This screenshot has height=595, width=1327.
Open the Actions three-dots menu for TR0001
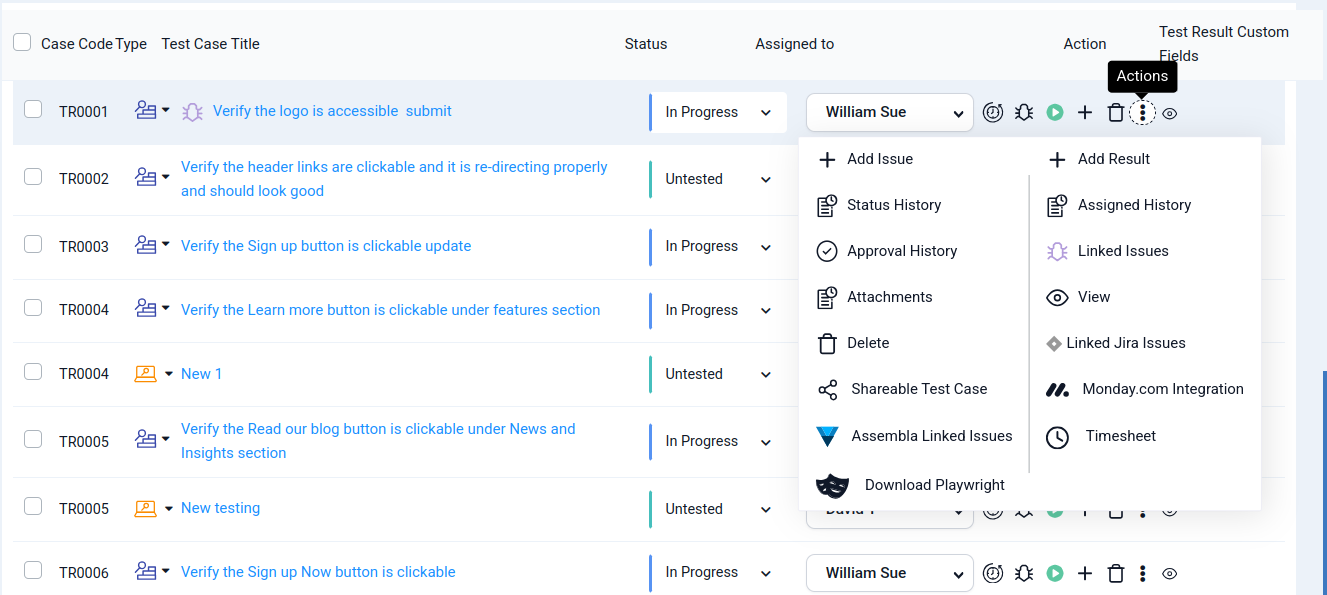pyautogui.click(x=1142, y=113)
